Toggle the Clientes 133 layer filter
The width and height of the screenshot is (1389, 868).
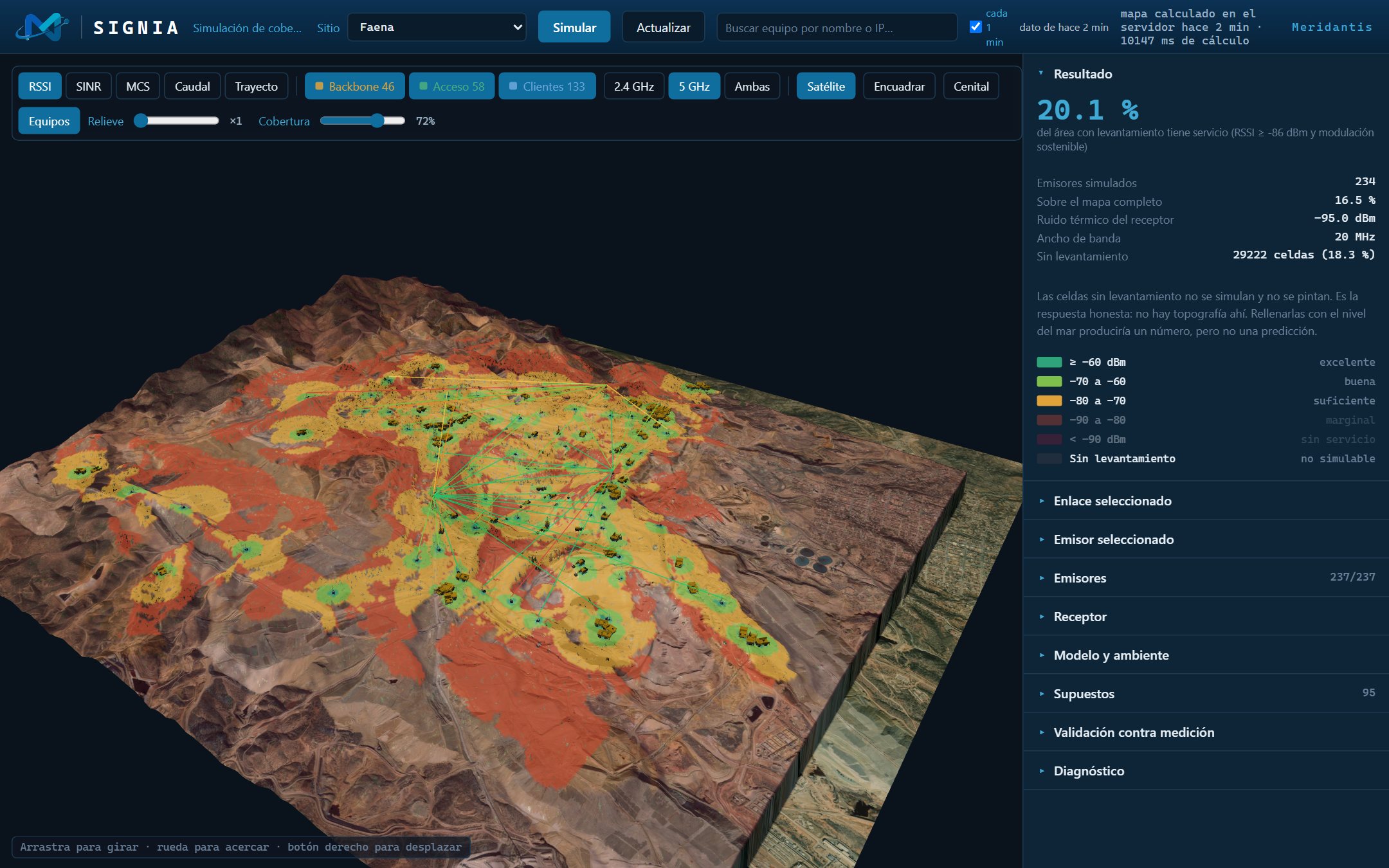tap(547, 86)
